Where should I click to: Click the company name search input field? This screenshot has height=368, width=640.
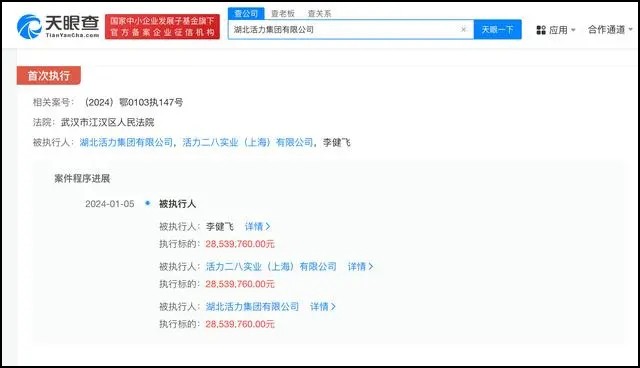[345, 29]
